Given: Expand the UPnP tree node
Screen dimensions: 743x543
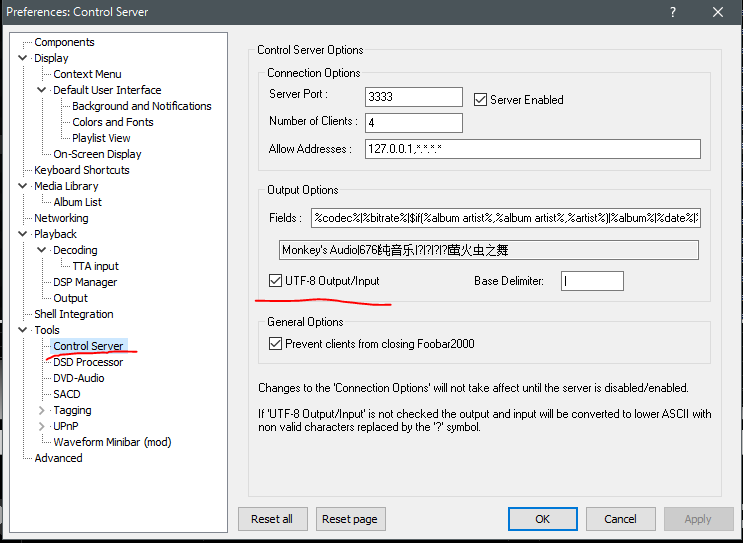Looking at the screenshot, I should (42, 426).
